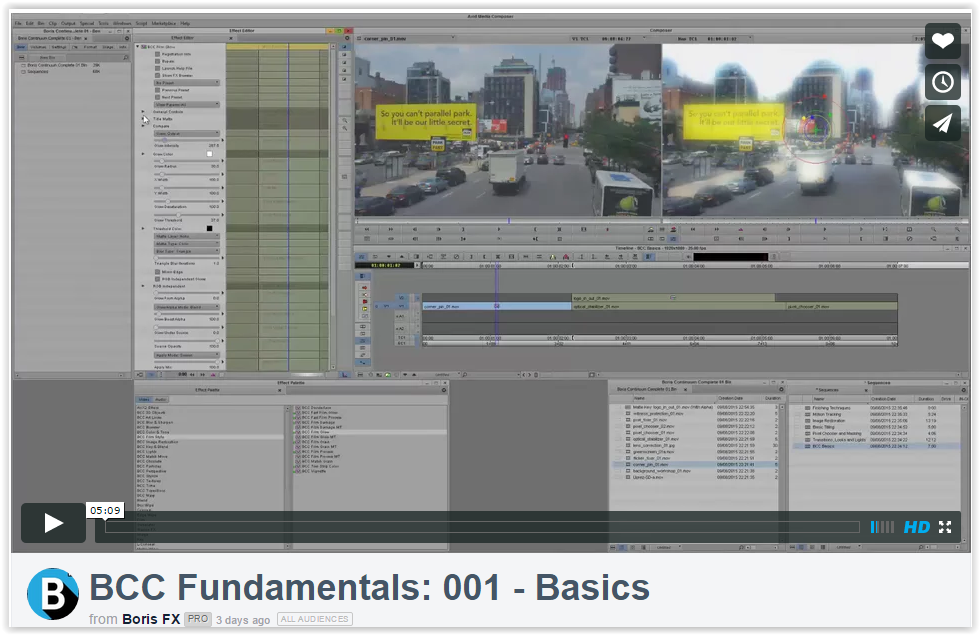Screen dimensions: 980x635
Task: Open sharing via the paper plane icon
Action: tap(941, 123)
